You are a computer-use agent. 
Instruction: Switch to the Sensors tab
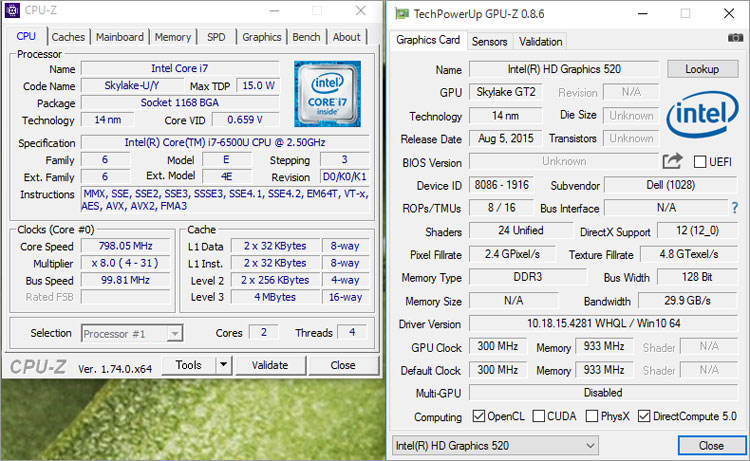[x=489, y=42]
